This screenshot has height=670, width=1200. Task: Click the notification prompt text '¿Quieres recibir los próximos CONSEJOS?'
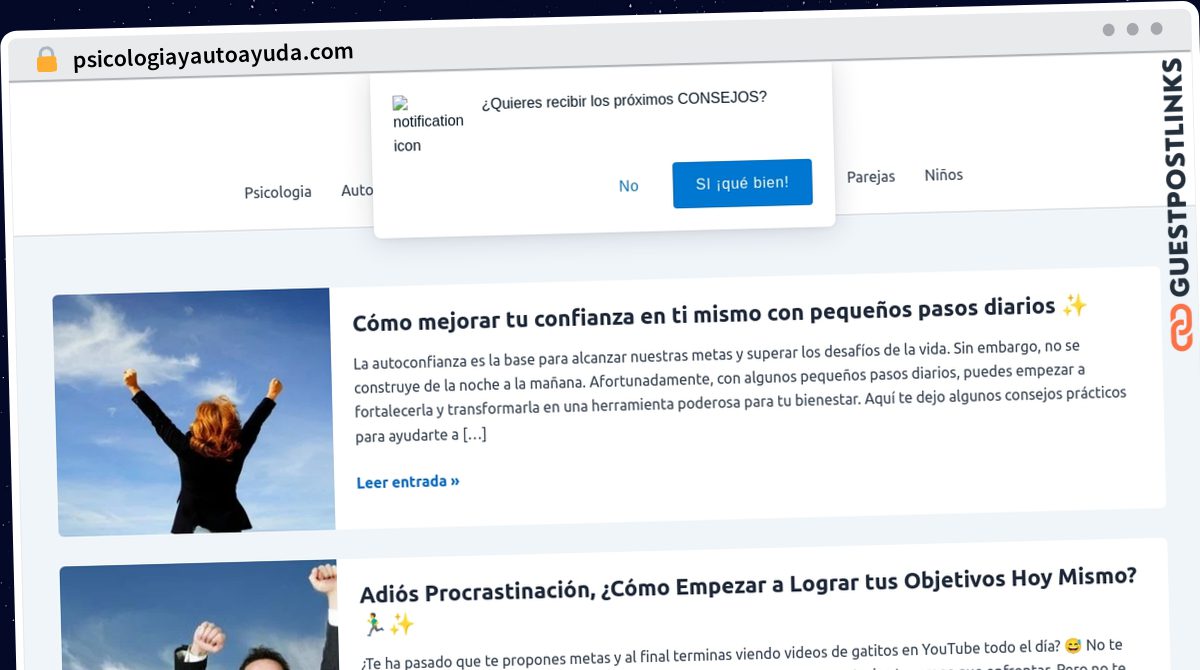624,99
